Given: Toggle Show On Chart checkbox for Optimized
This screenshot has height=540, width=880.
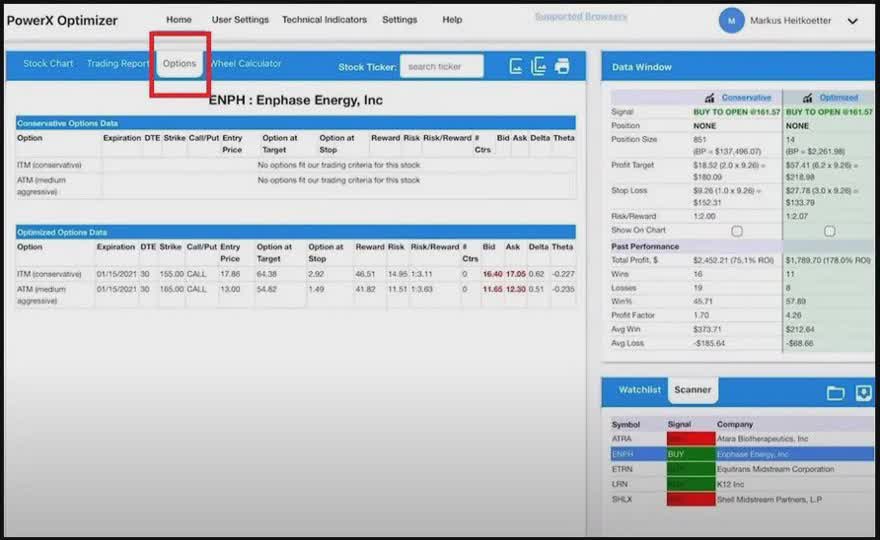Looking at the screenshot, I should [x=829, y=231].
